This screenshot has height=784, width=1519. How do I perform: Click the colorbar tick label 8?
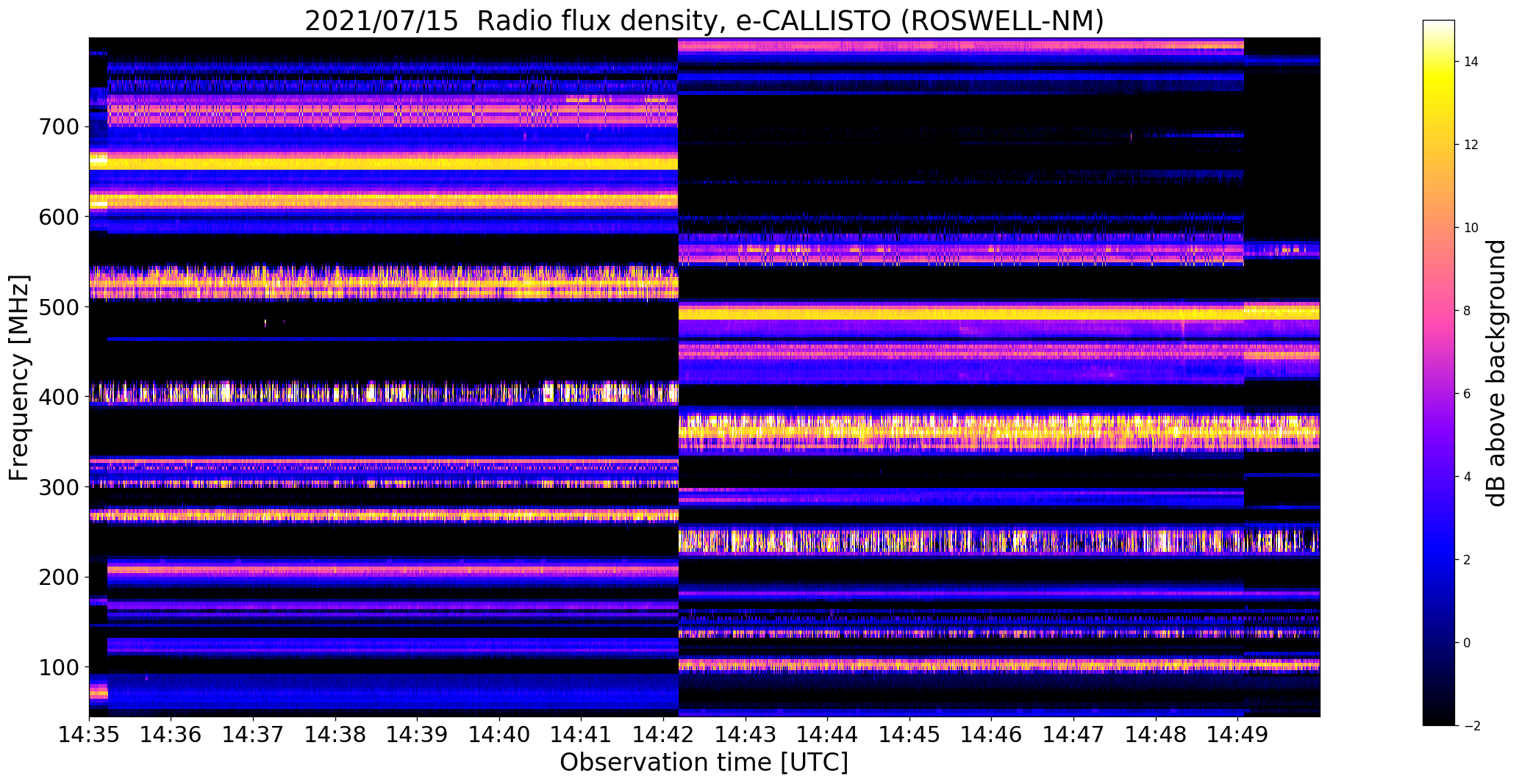1468,311
